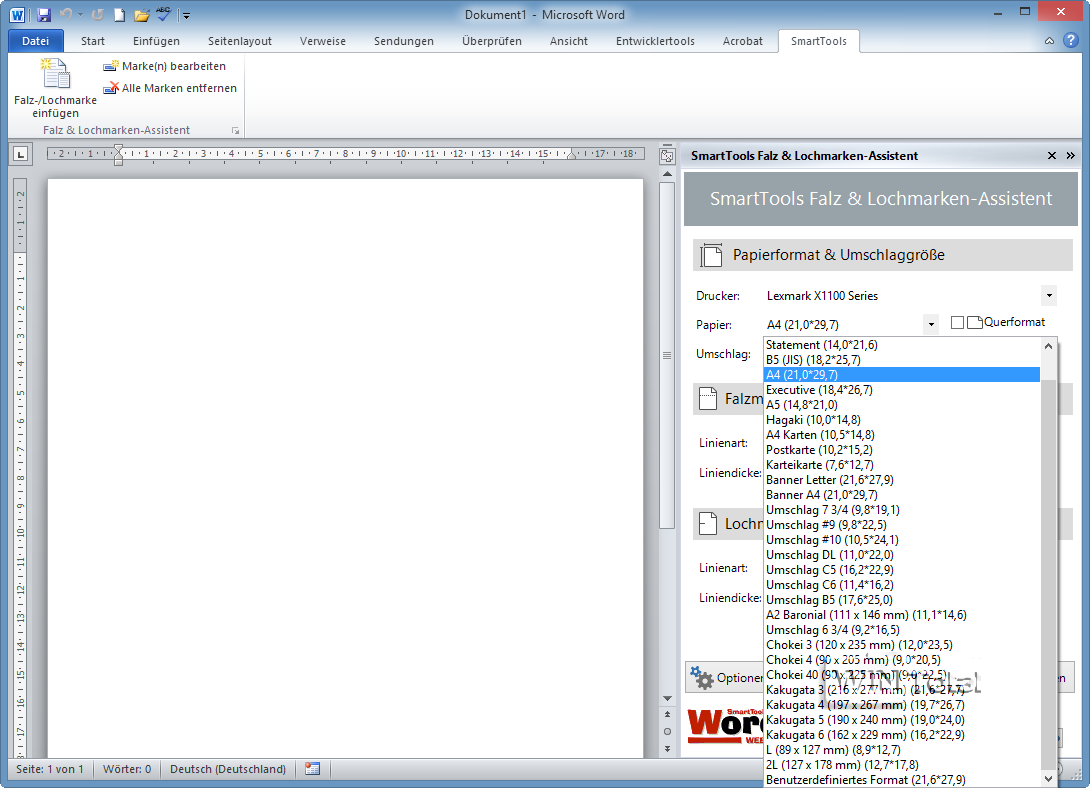This screenshot has height=788, width=1090.
Task: Select A2 Baronial format
Action: 902,615
